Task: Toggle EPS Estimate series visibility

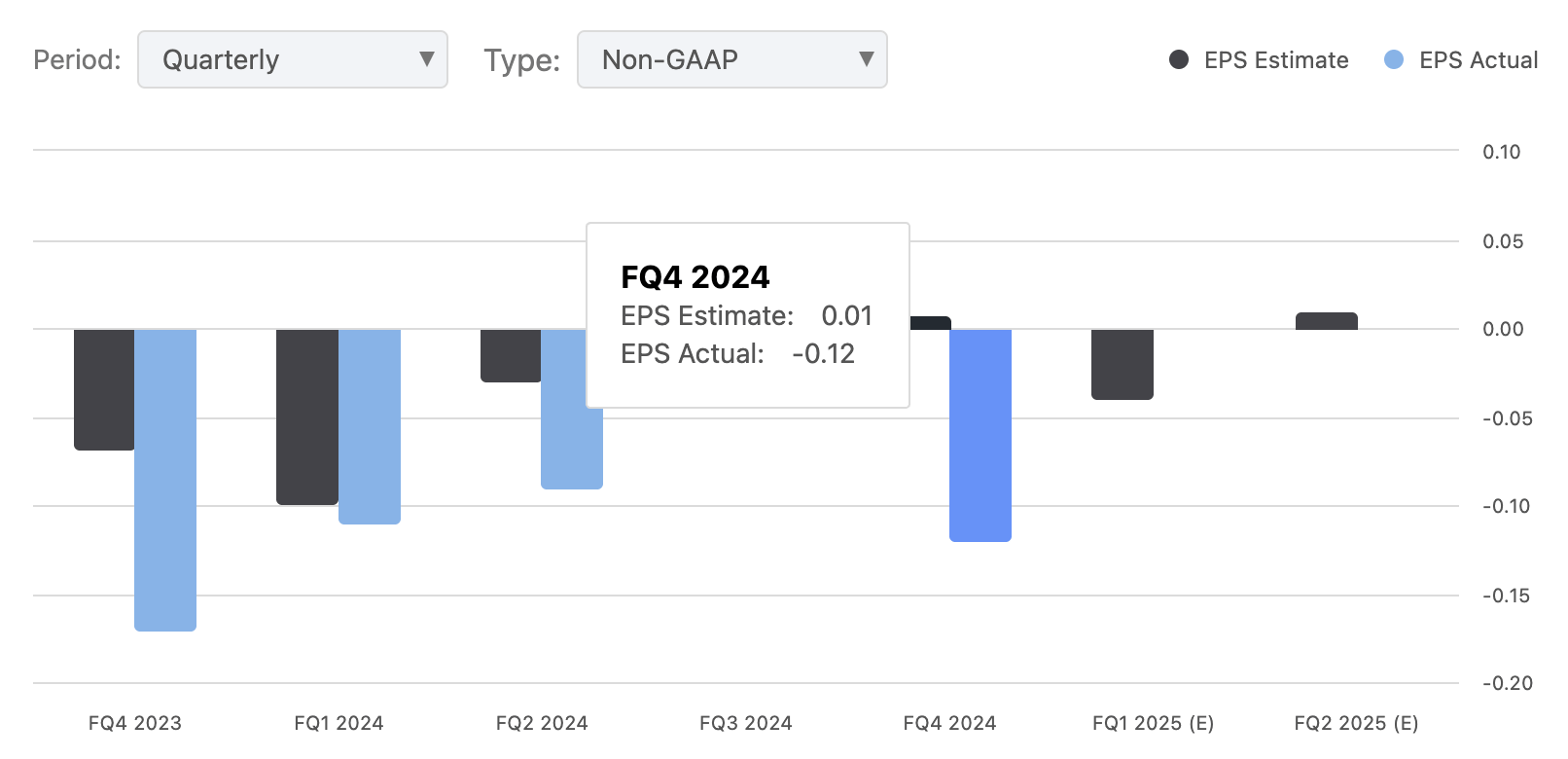Action: tap(1178, 60)
